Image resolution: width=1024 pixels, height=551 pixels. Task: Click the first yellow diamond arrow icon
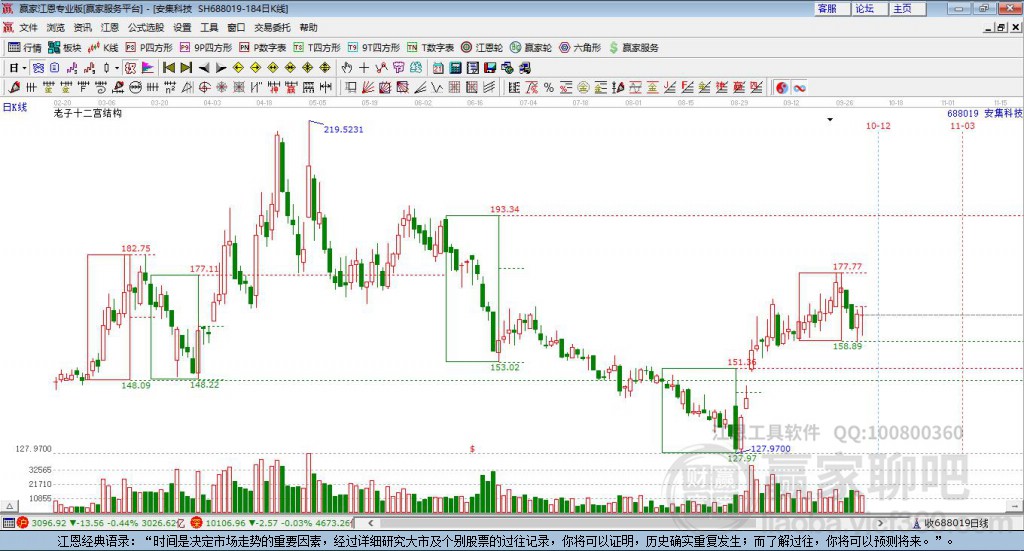238,68
